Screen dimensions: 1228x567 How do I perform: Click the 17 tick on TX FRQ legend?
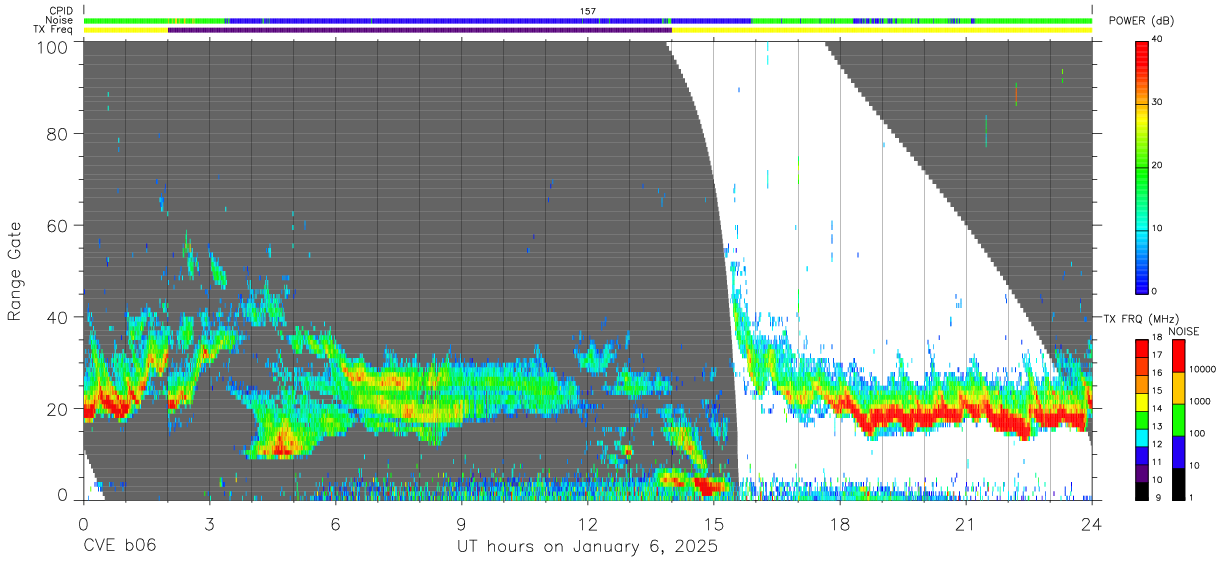tap(1157, 355)
